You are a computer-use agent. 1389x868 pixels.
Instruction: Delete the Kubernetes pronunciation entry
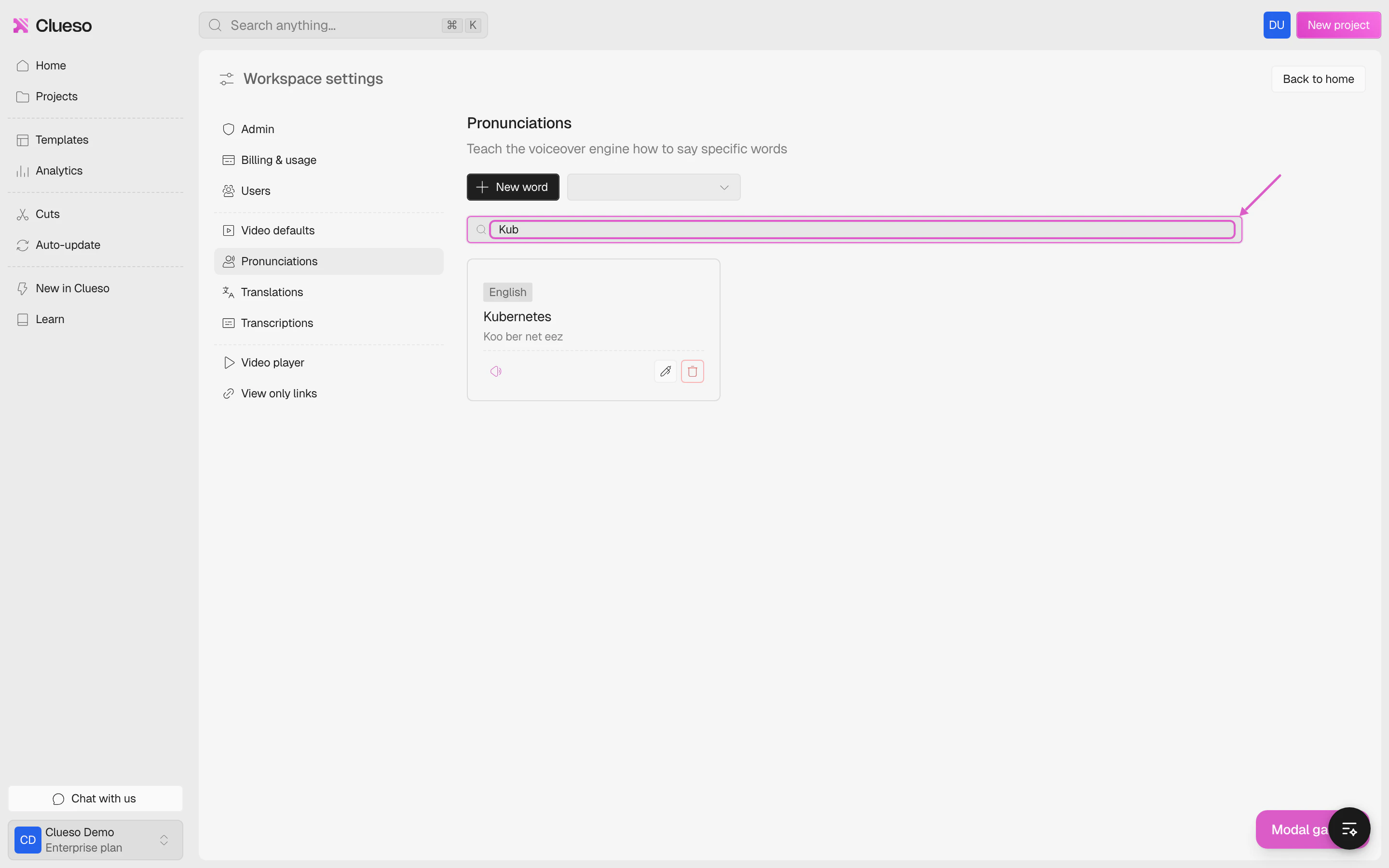[692, 371]
